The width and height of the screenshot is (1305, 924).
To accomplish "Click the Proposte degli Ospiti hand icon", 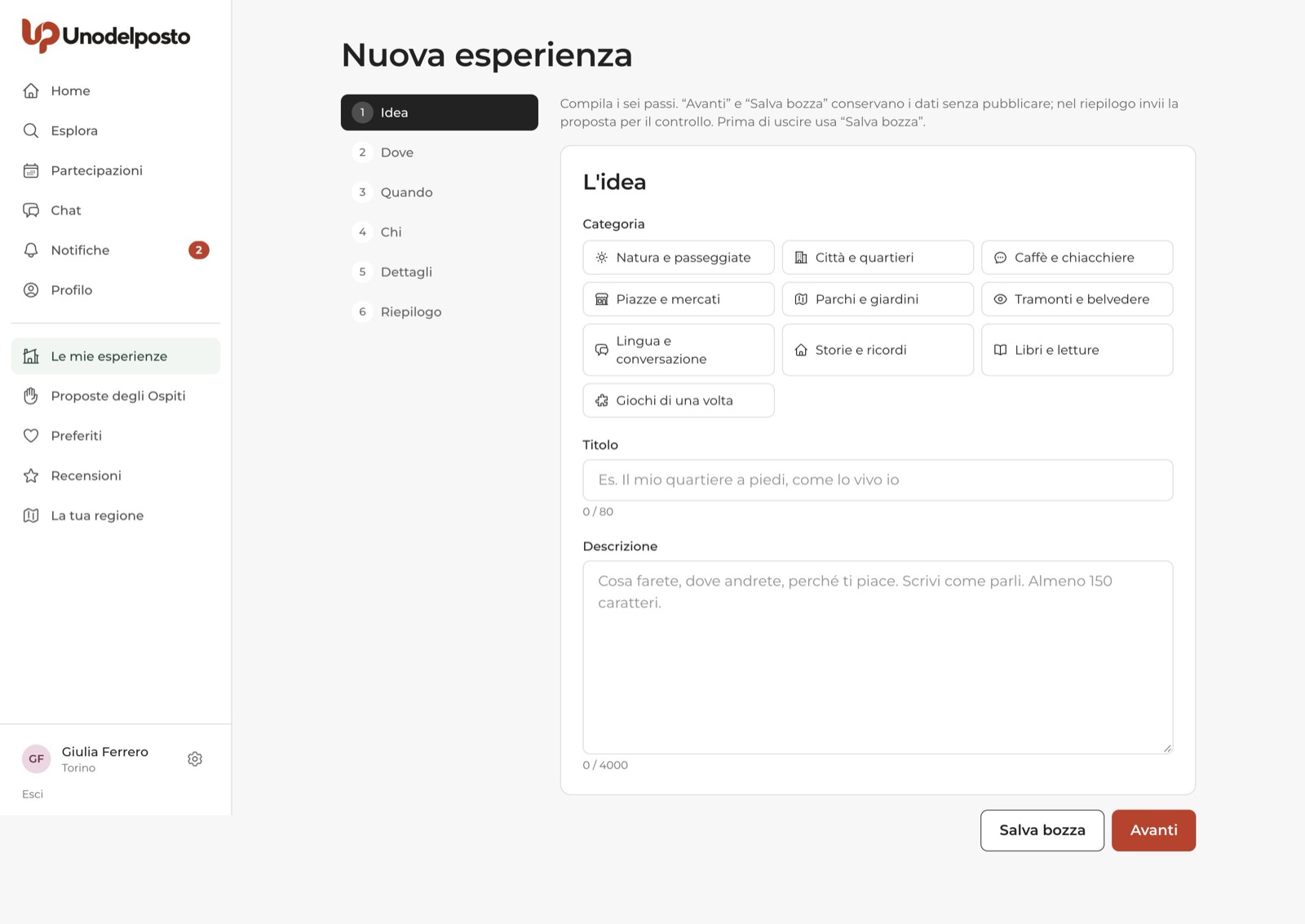I will click(31, 396).
